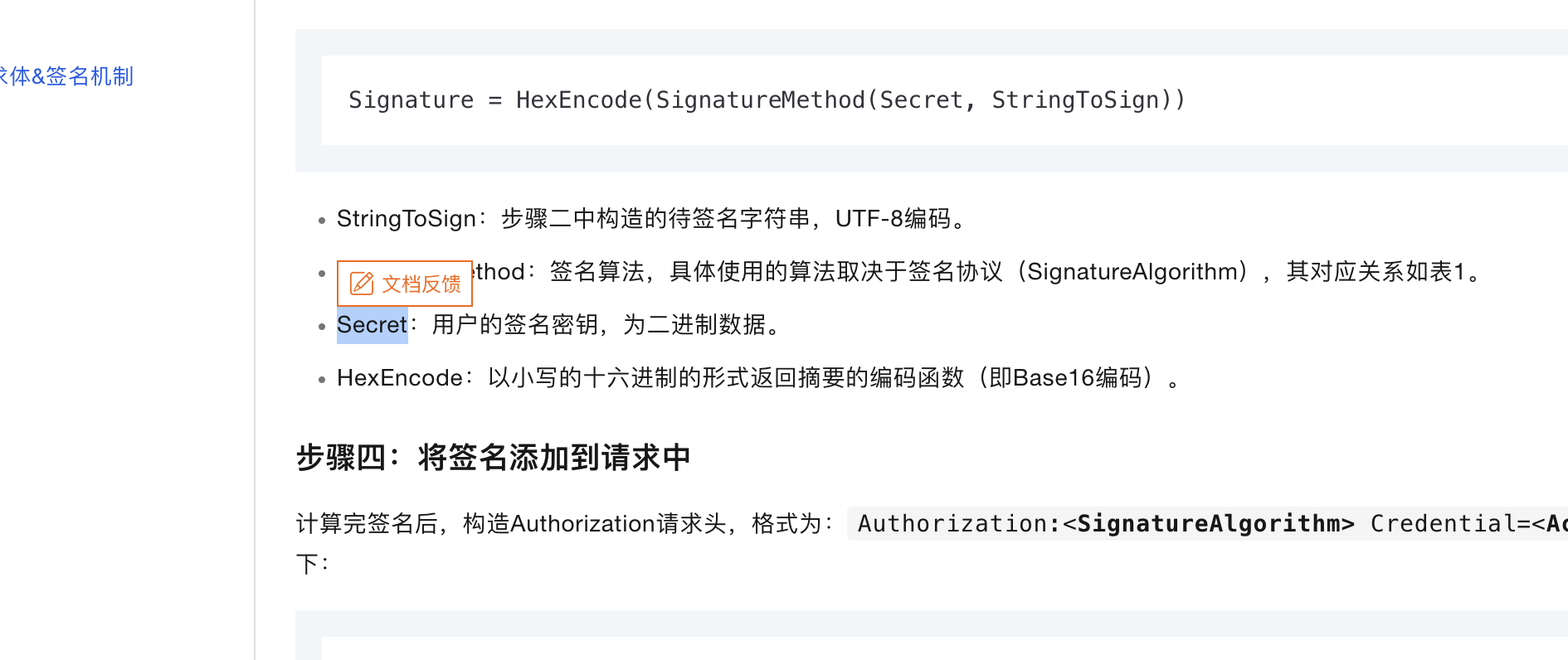Click the Signature HexEncode code block
1568x660 pixels.
[x=945, y=100]
